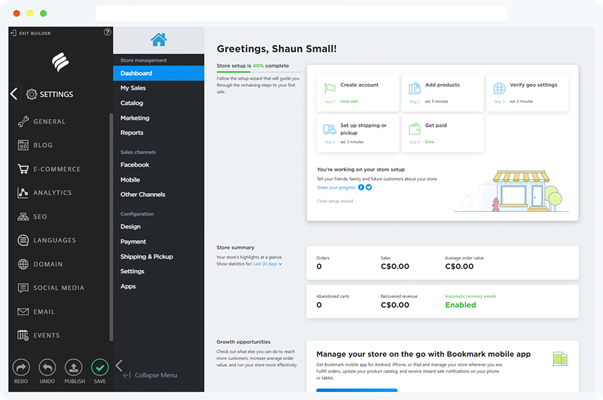Click the Bookmark logo in sidebar
The width and height of the screenshot is (603, 400).
(x=60, y=62)
